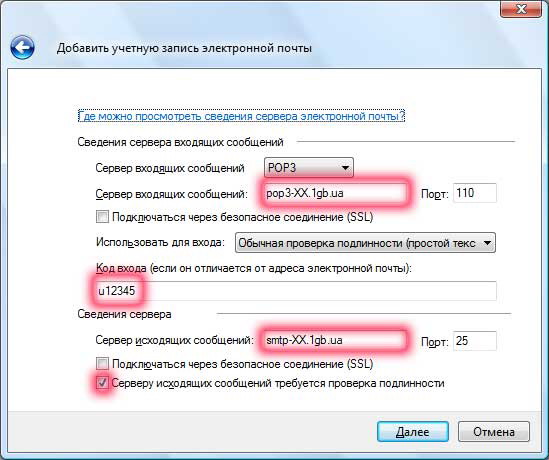Click the Отмена button
549x460 pixels.
point(494,432)
